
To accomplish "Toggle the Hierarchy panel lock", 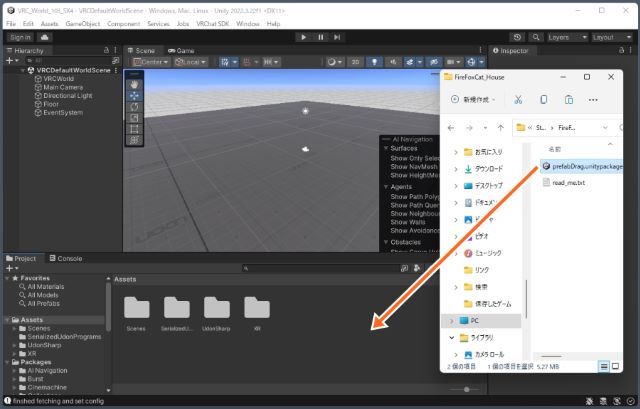I will tap(106, 50).
